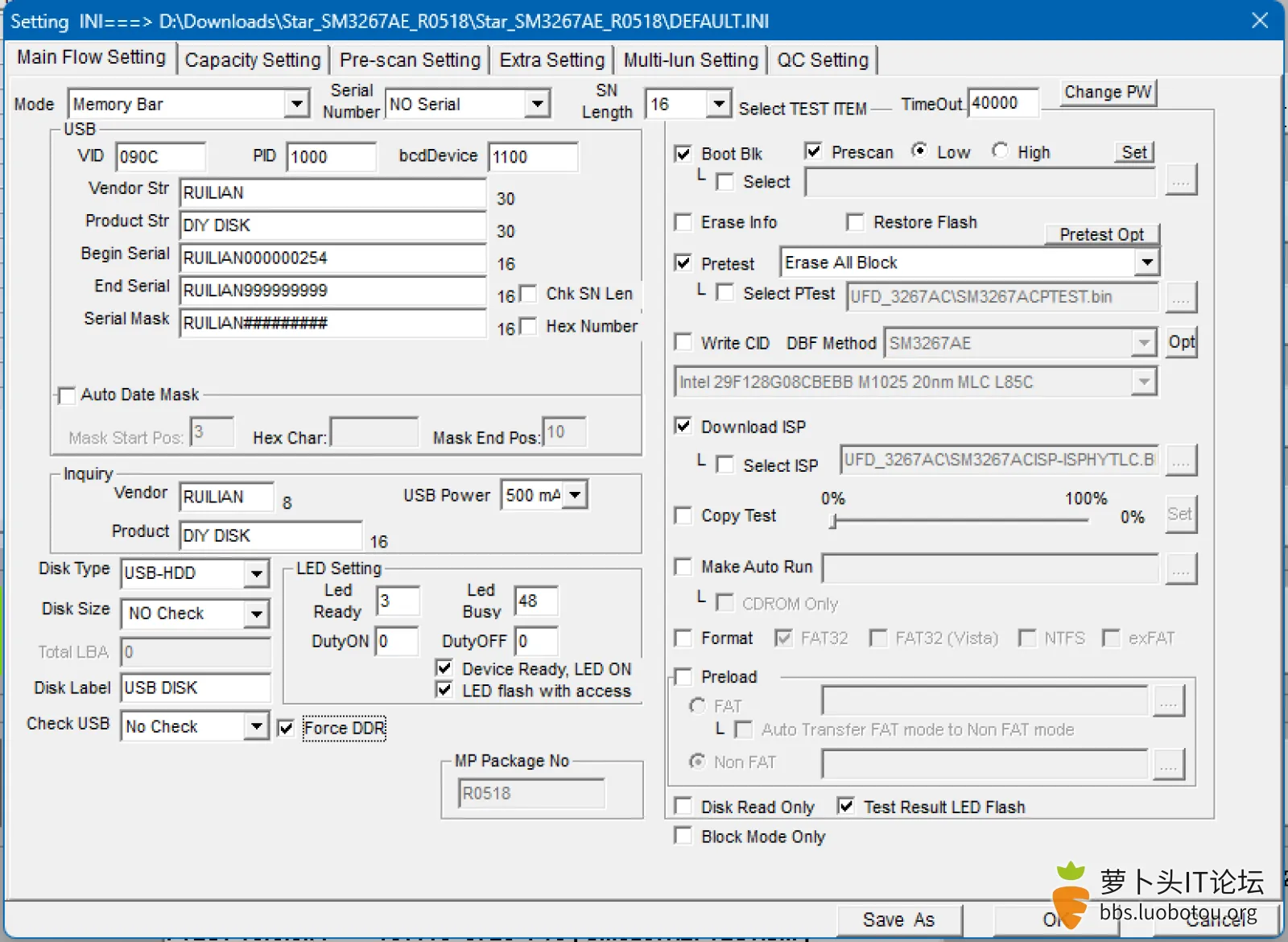Click the USB Product Str DIY DISK field
Image resolution: width=1288 pixels, height=942 pixels.
click(332, 225)
